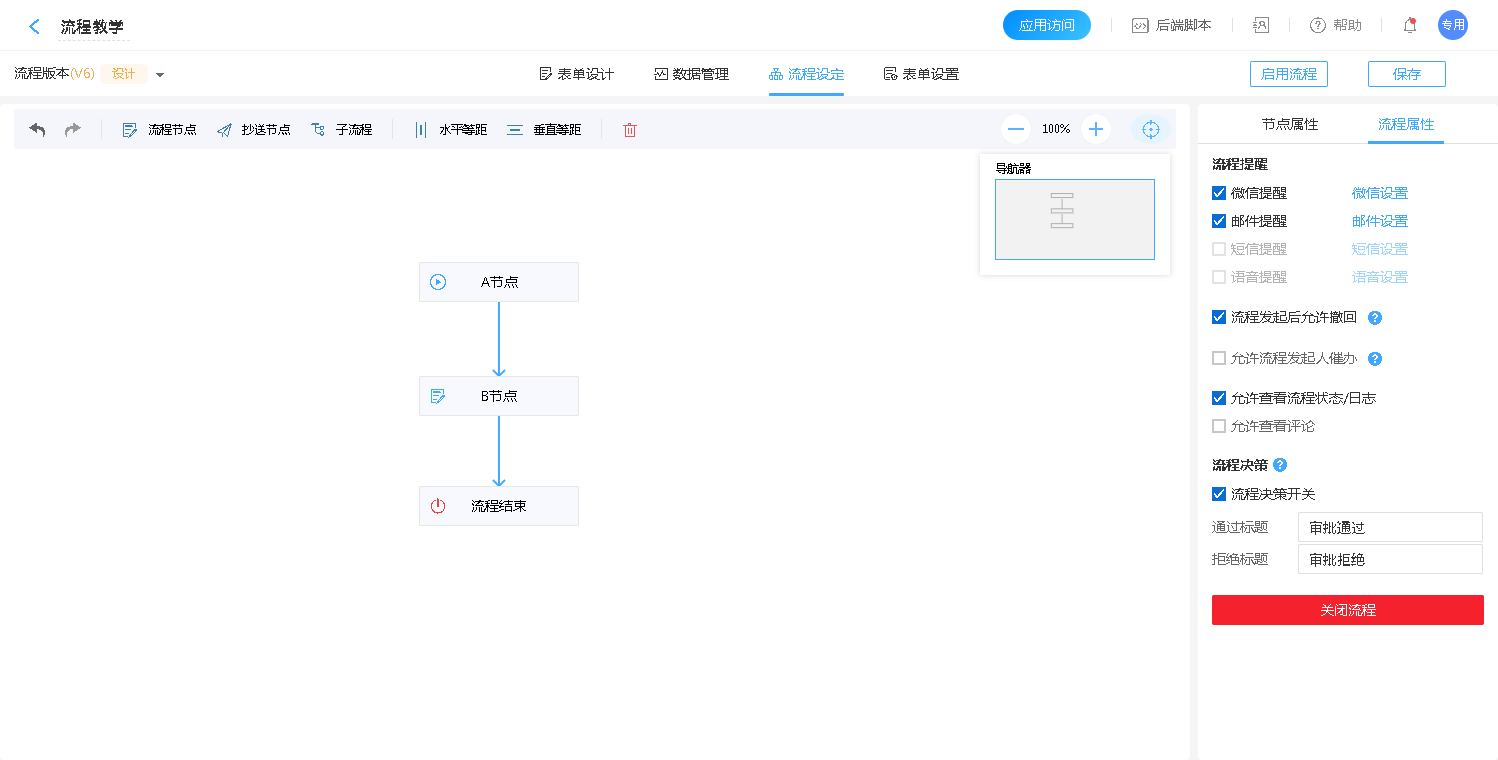Click the red 关闭流程 button
The height and width of the screenshot is (760, 1498).
point(1347,610)
